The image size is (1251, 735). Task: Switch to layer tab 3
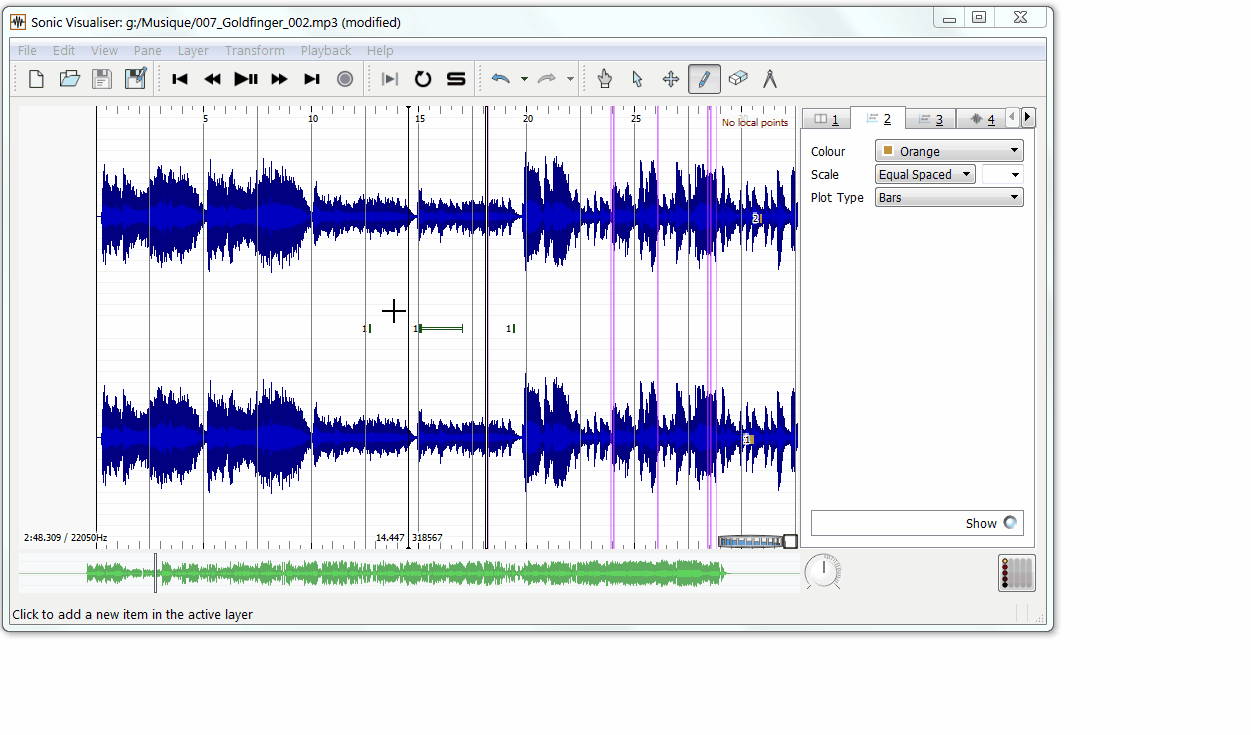pyautogui.click(x=930, y=119)
